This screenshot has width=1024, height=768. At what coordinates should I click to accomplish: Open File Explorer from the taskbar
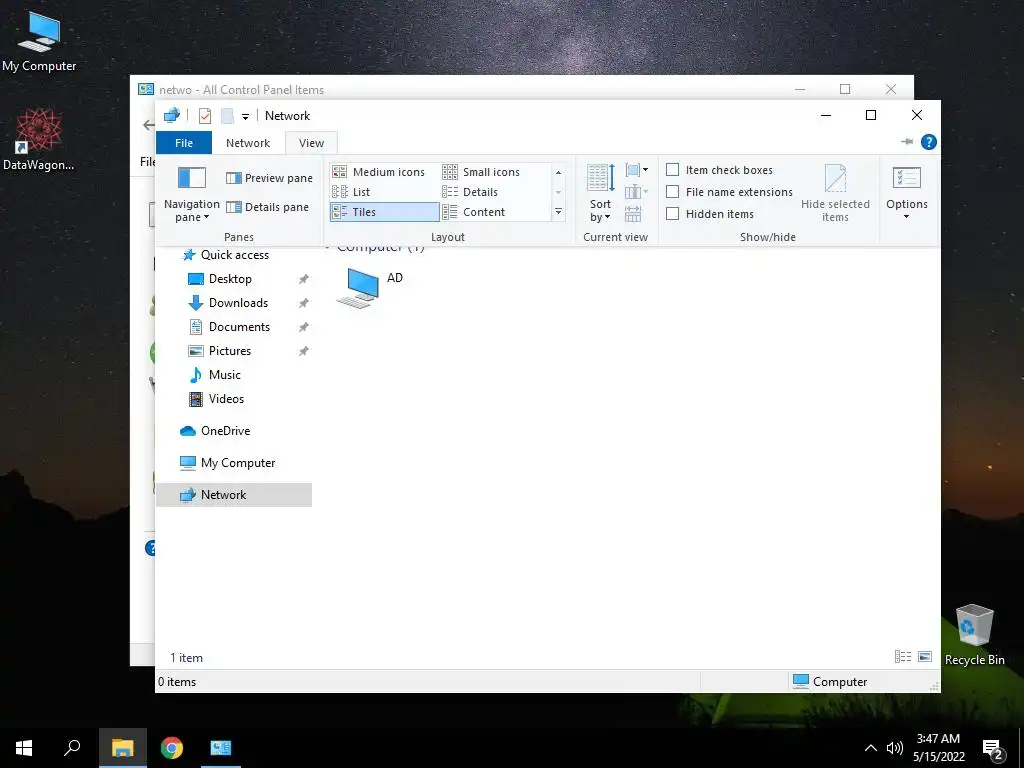122,748
